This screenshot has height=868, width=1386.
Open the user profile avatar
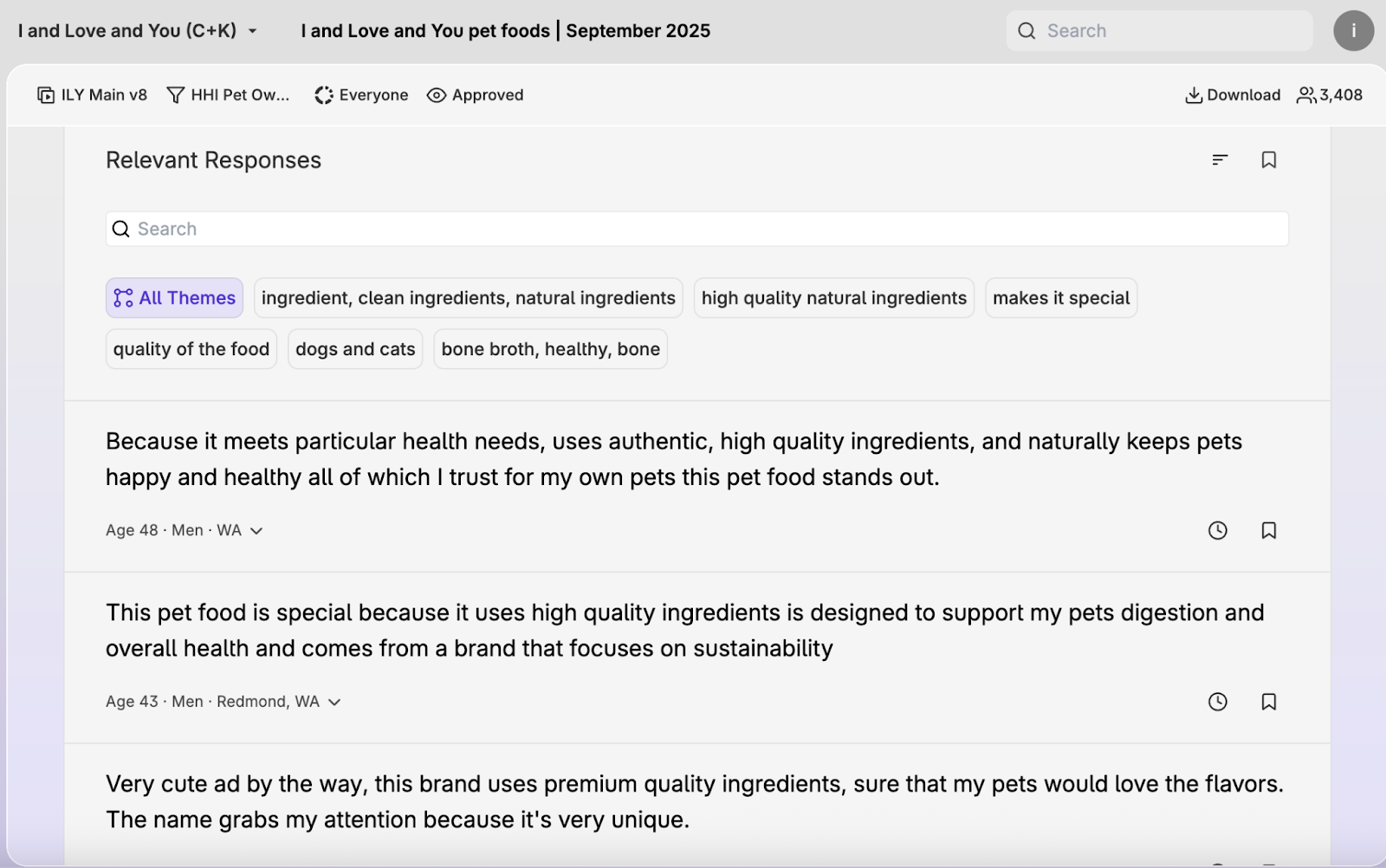[x=1353, y=31]
